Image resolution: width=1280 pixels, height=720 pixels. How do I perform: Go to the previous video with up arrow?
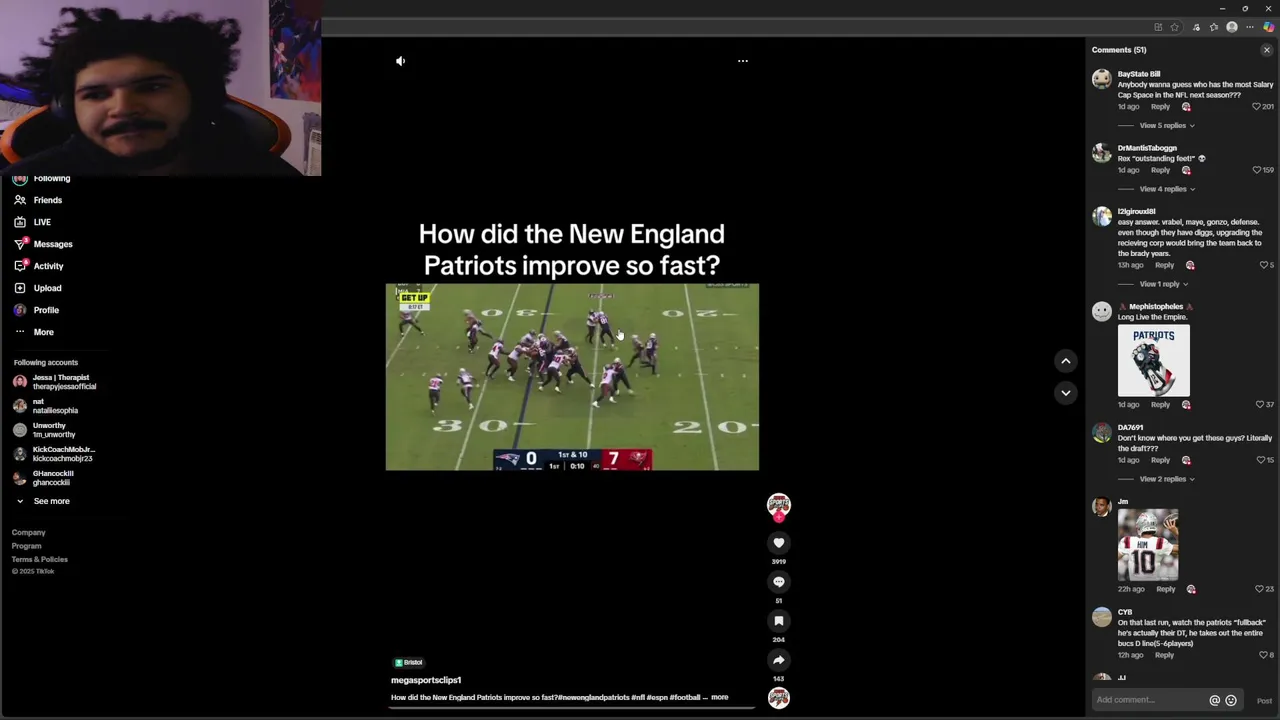(x=1066, y=361)
